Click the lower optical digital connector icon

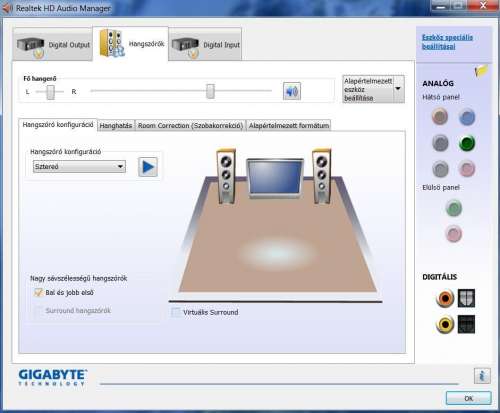[x=466, y=324]
